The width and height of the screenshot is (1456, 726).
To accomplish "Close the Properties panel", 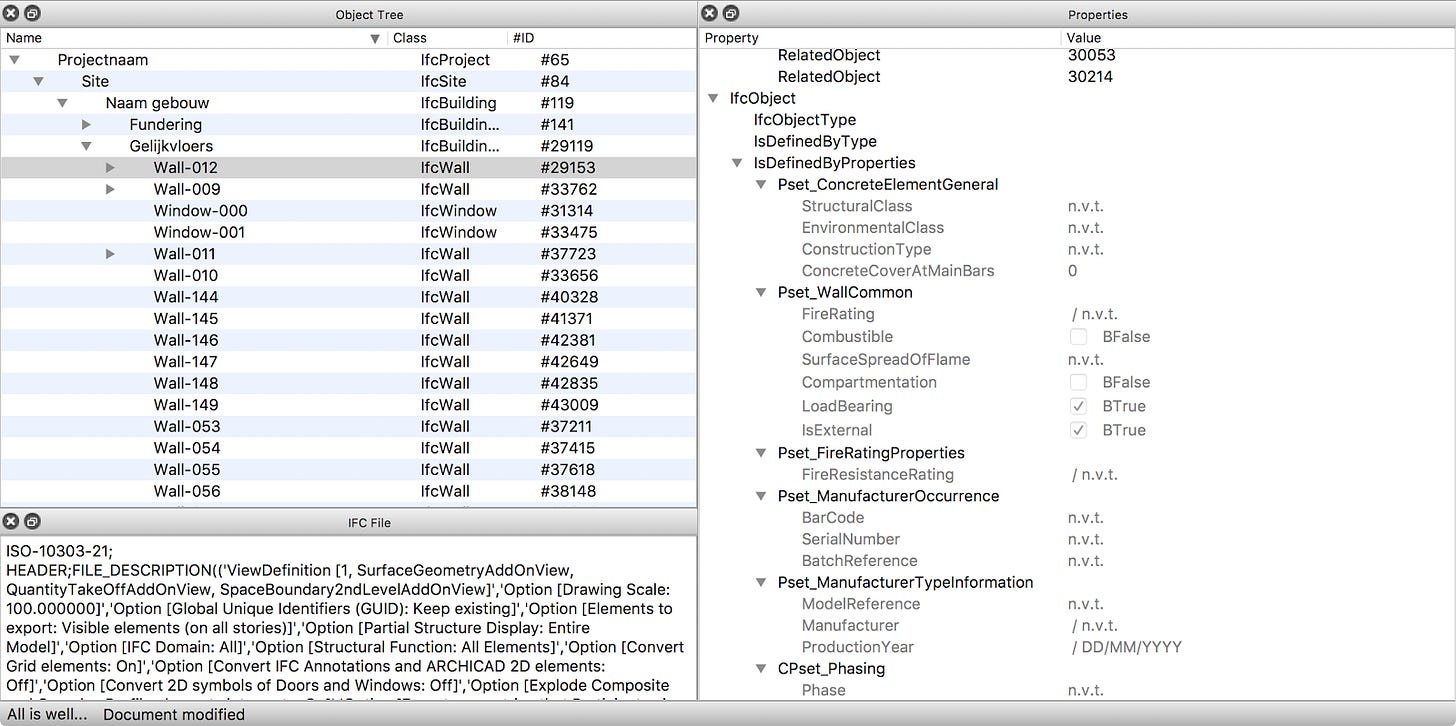I will 709,13.
